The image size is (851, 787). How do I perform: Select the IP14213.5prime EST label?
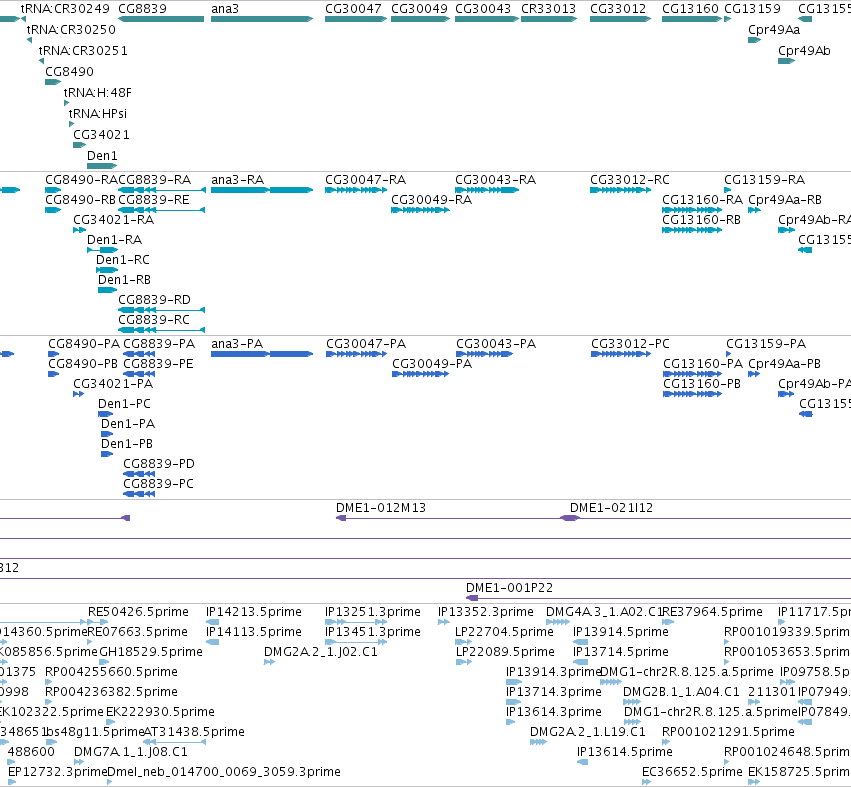253,612
